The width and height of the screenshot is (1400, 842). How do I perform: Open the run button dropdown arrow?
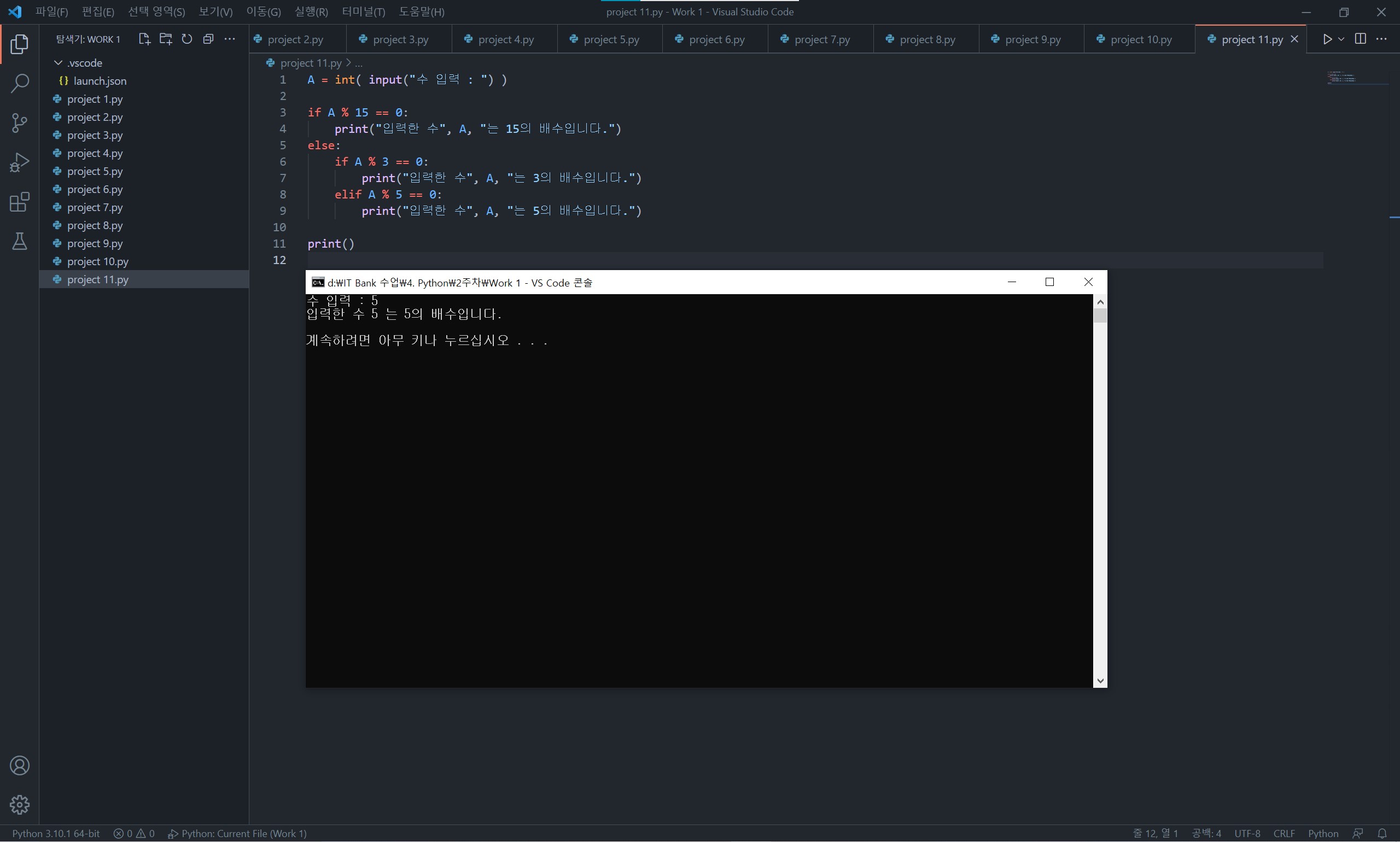1341,39
